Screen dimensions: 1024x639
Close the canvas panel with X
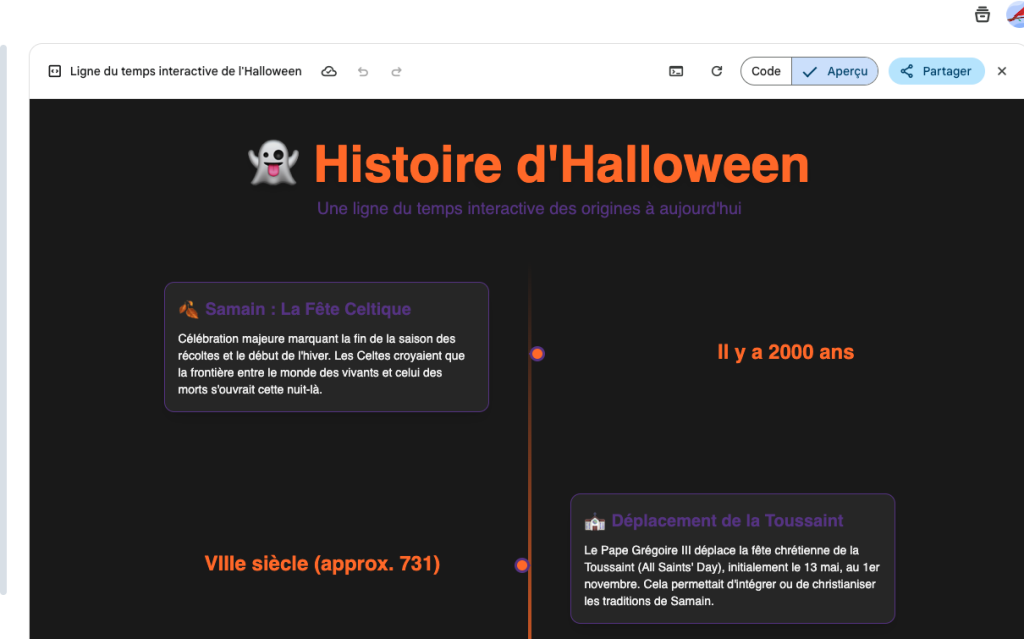1002,72
